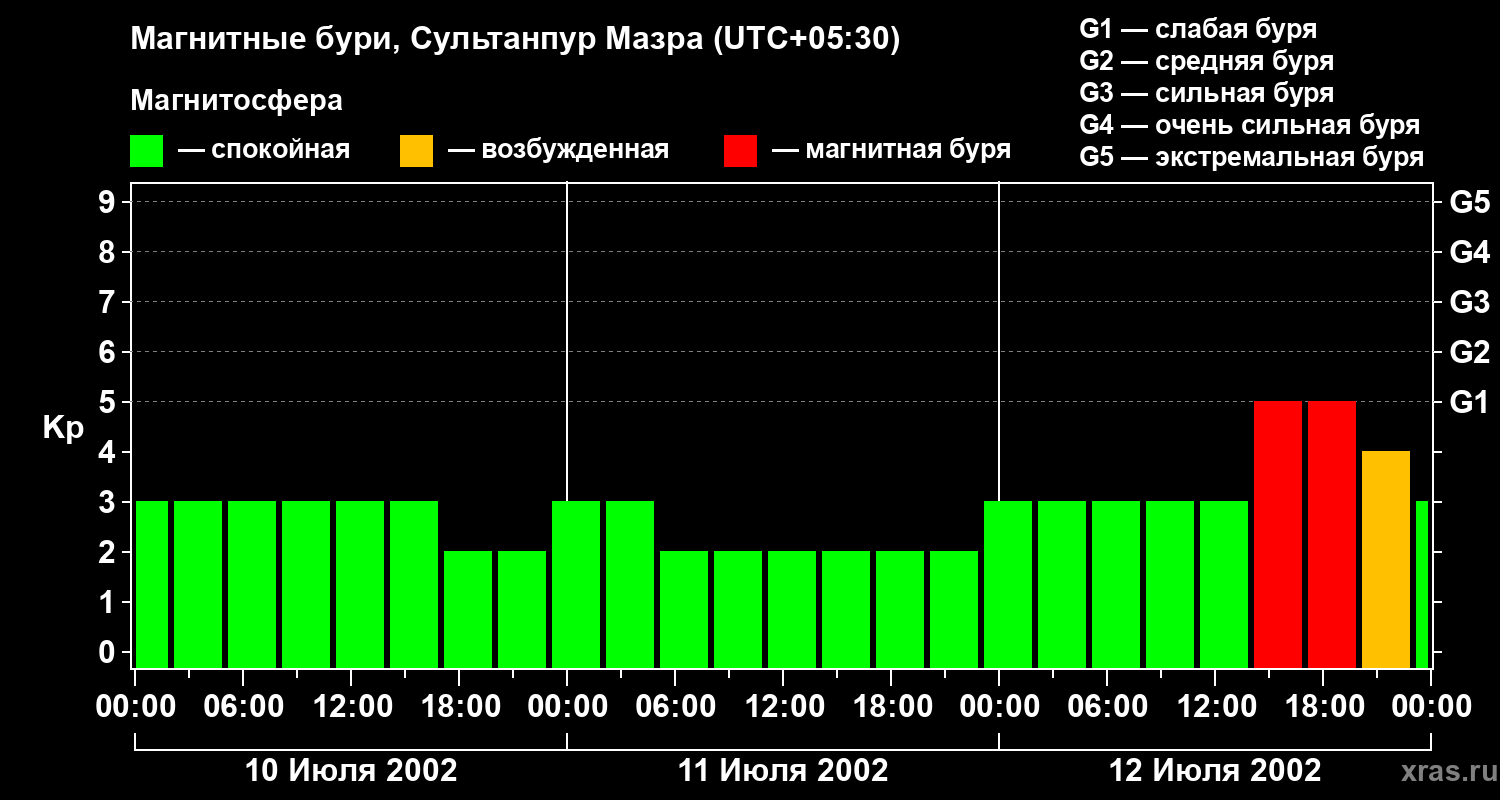Click the 12 Июля 2002 date label

point(1215,770)
